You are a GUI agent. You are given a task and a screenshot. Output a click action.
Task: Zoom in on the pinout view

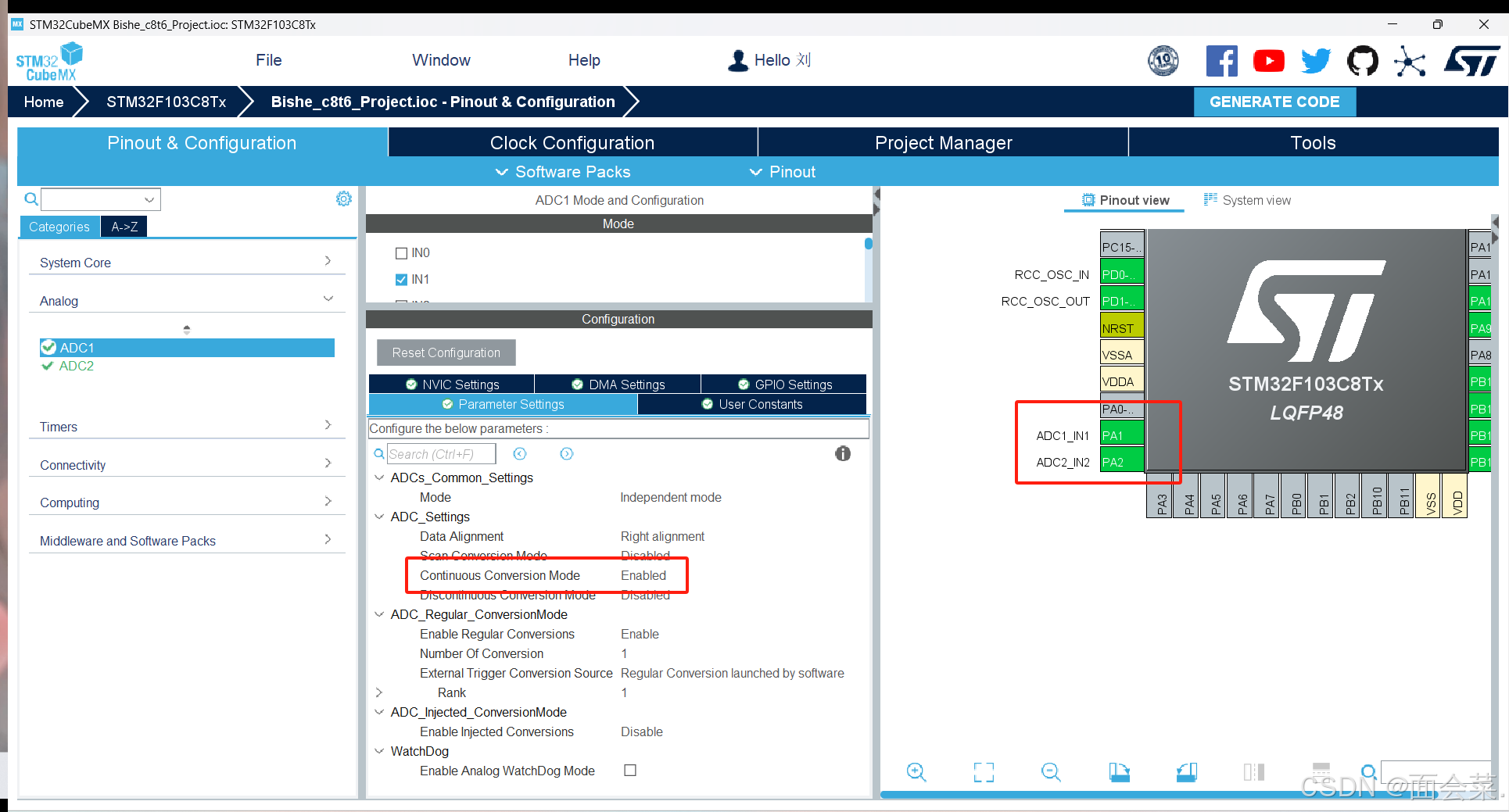pyautogui.click(x=916, y=772)
